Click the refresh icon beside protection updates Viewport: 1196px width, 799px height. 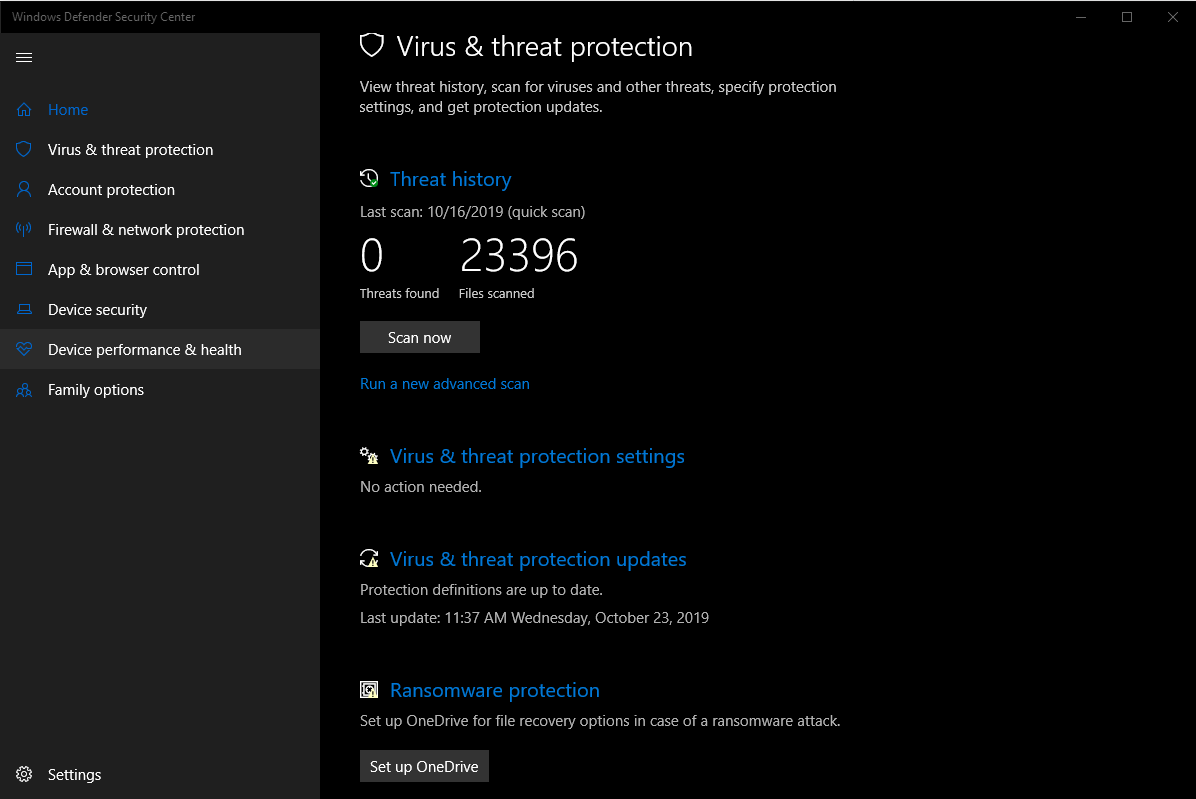369,559
